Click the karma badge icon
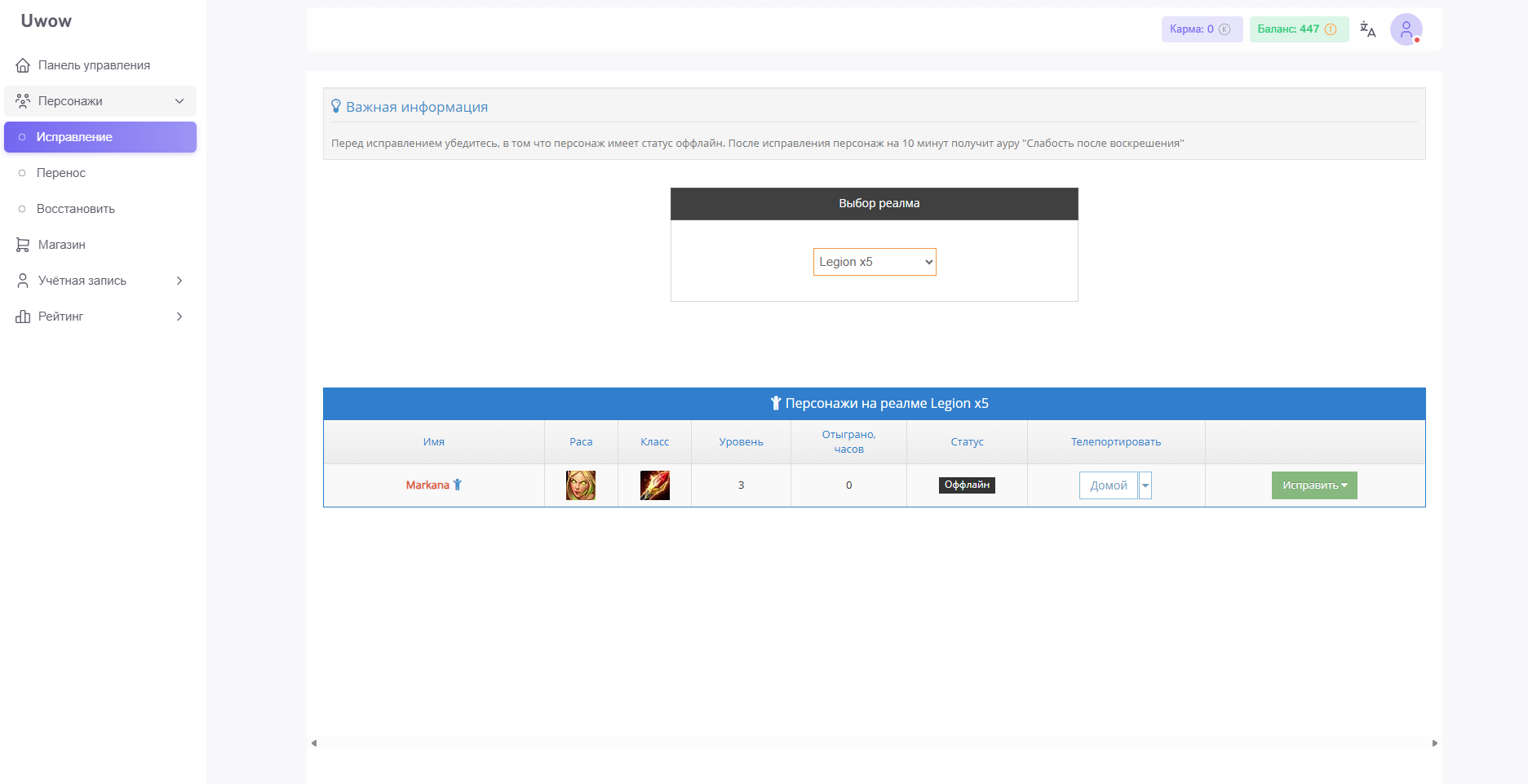1528x784 pixels. click(1225, 29)
